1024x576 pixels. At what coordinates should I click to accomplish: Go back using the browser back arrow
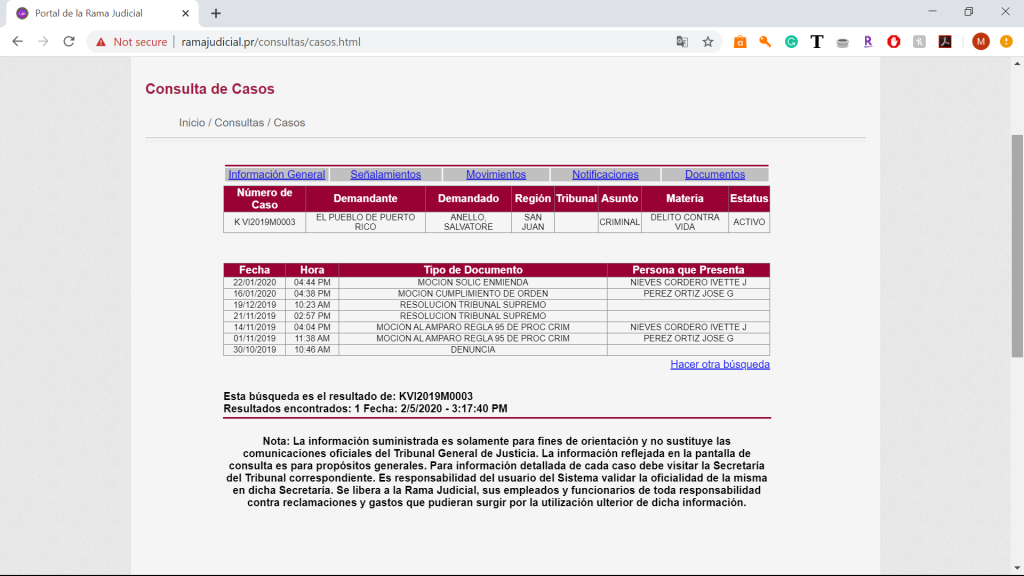(17, 42)
